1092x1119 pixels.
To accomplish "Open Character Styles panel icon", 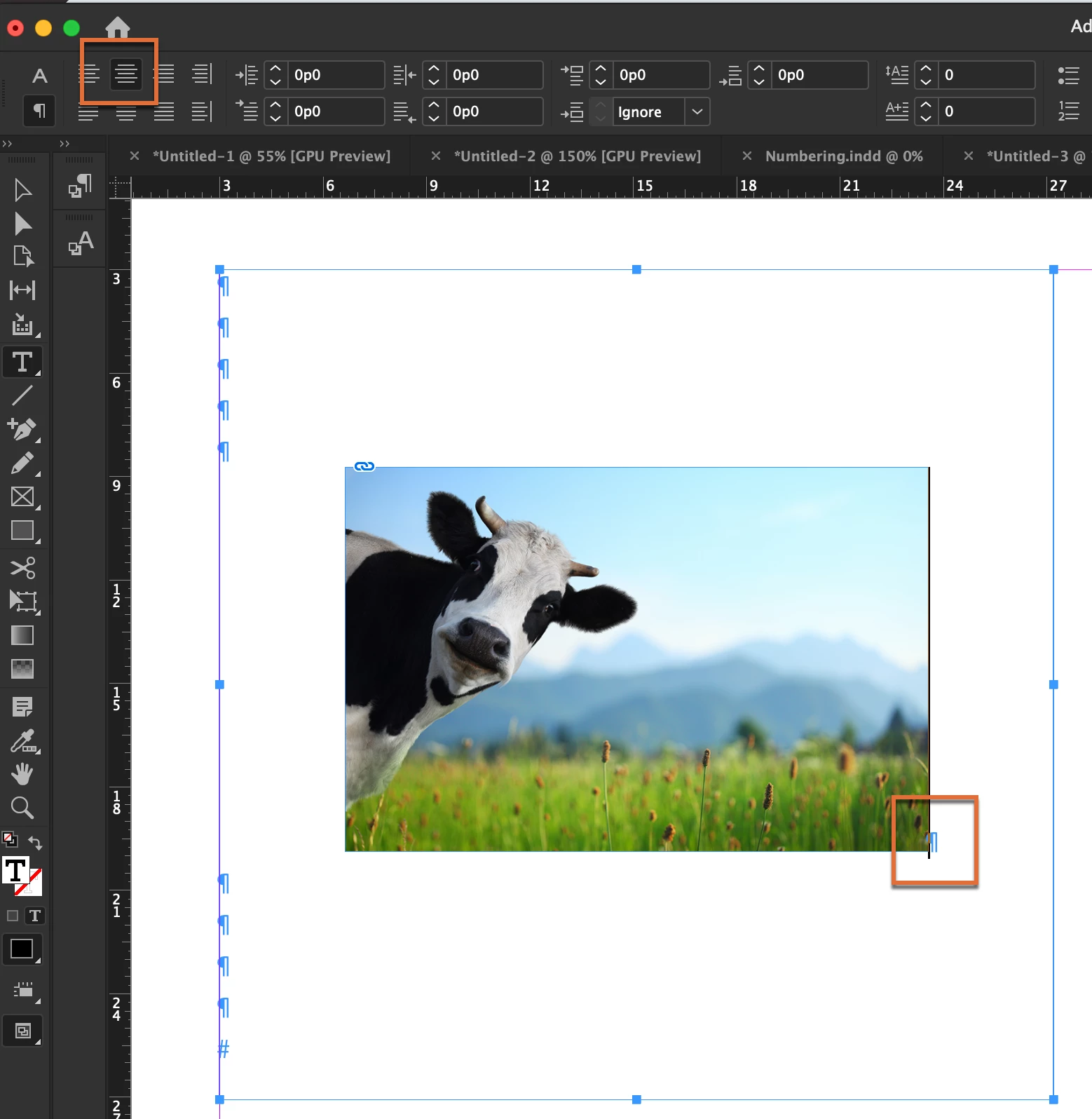I will click(80, 243).
